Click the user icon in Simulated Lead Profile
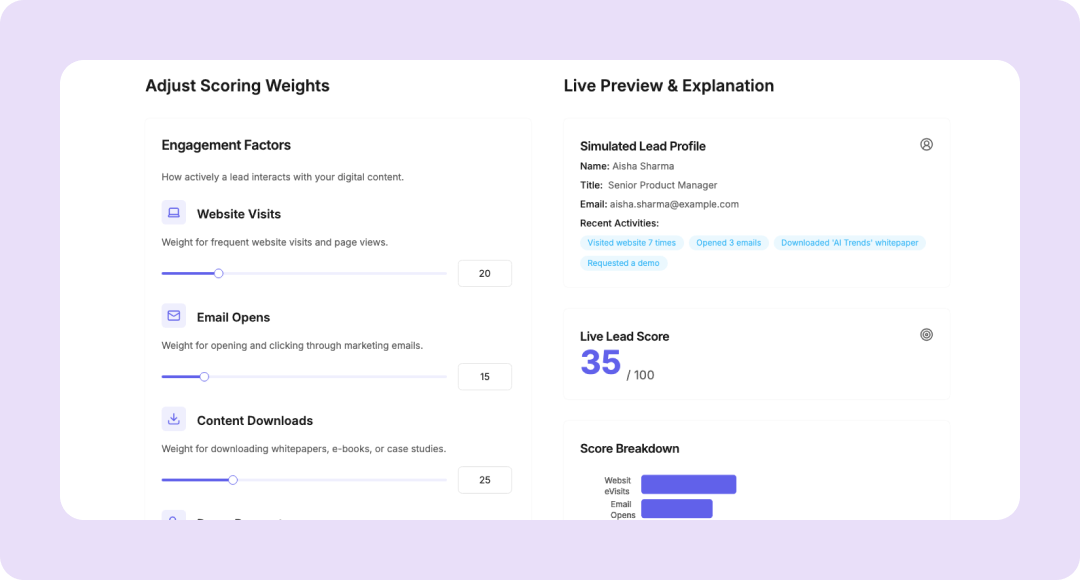 coord(926,145)
